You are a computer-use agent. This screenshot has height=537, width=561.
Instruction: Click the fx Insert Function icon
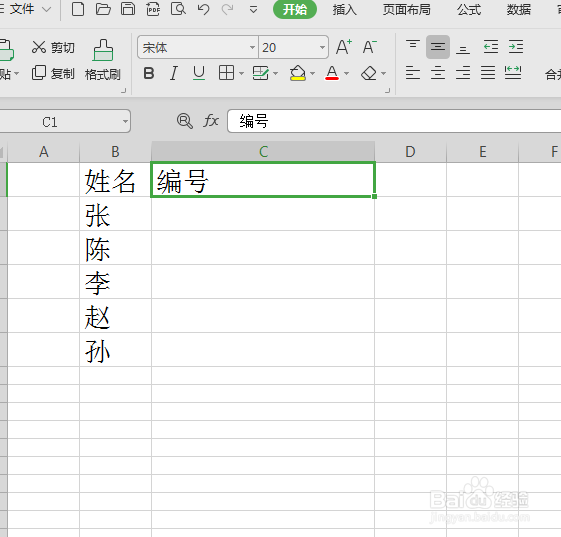pyautogui.click(x=211, y=121)
